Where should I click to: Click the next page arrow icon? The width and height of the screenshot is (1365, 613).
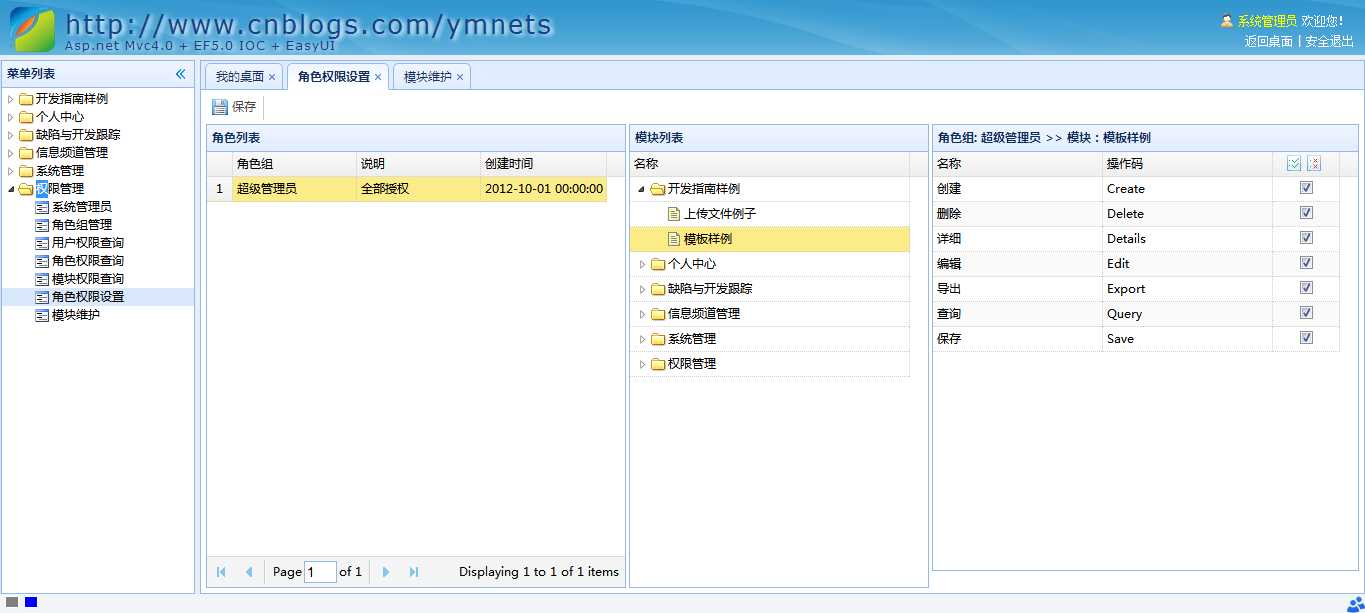click(x=386, y=571)
